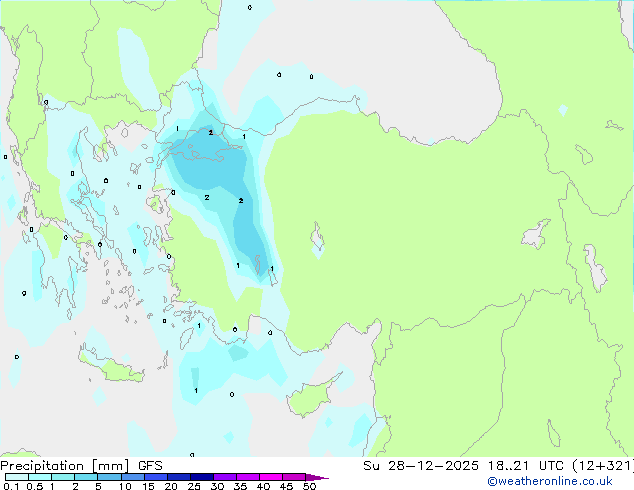Click the weatheronline.co.uk copyright link
This screenshot has height=490, width=634.
549,481
